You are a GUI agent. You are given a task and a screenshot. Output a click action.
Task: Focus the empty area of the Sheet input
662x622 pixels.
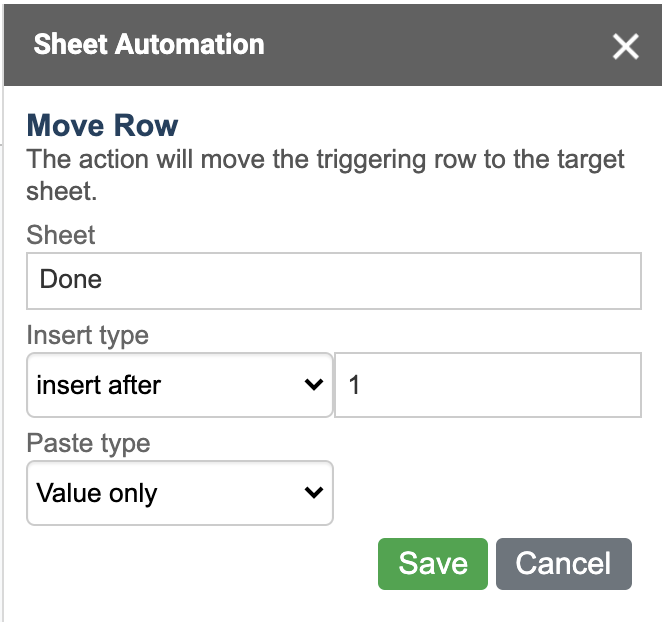[372, 281]
